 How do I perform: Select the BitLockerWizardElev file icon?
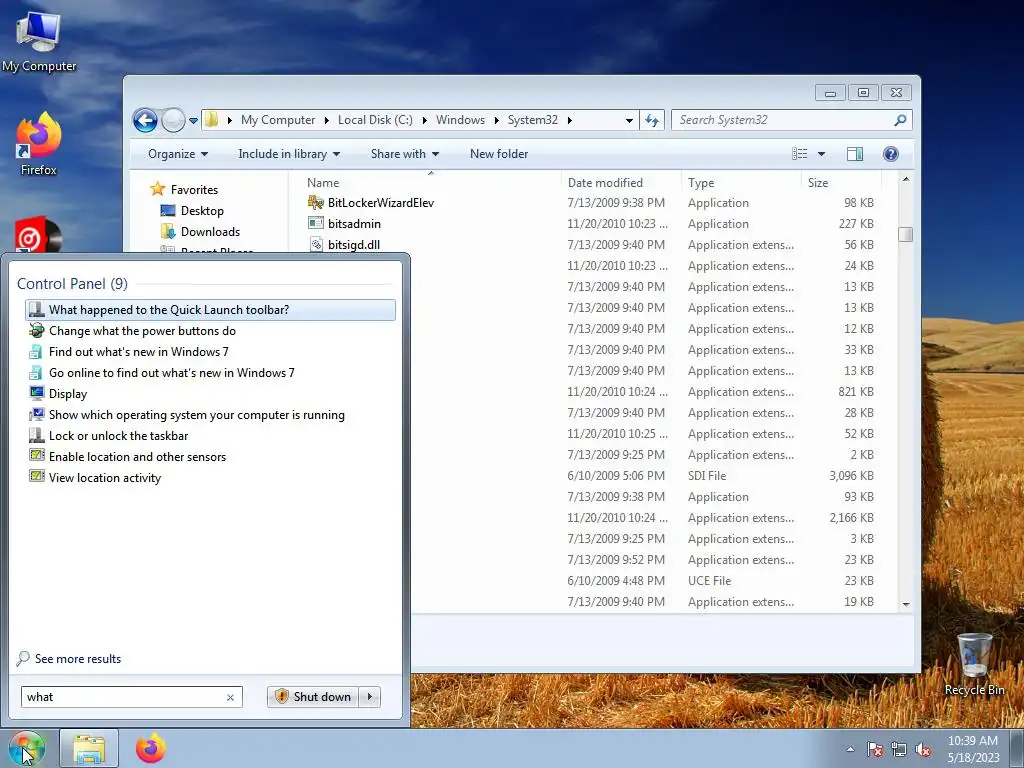click(315, 202)
